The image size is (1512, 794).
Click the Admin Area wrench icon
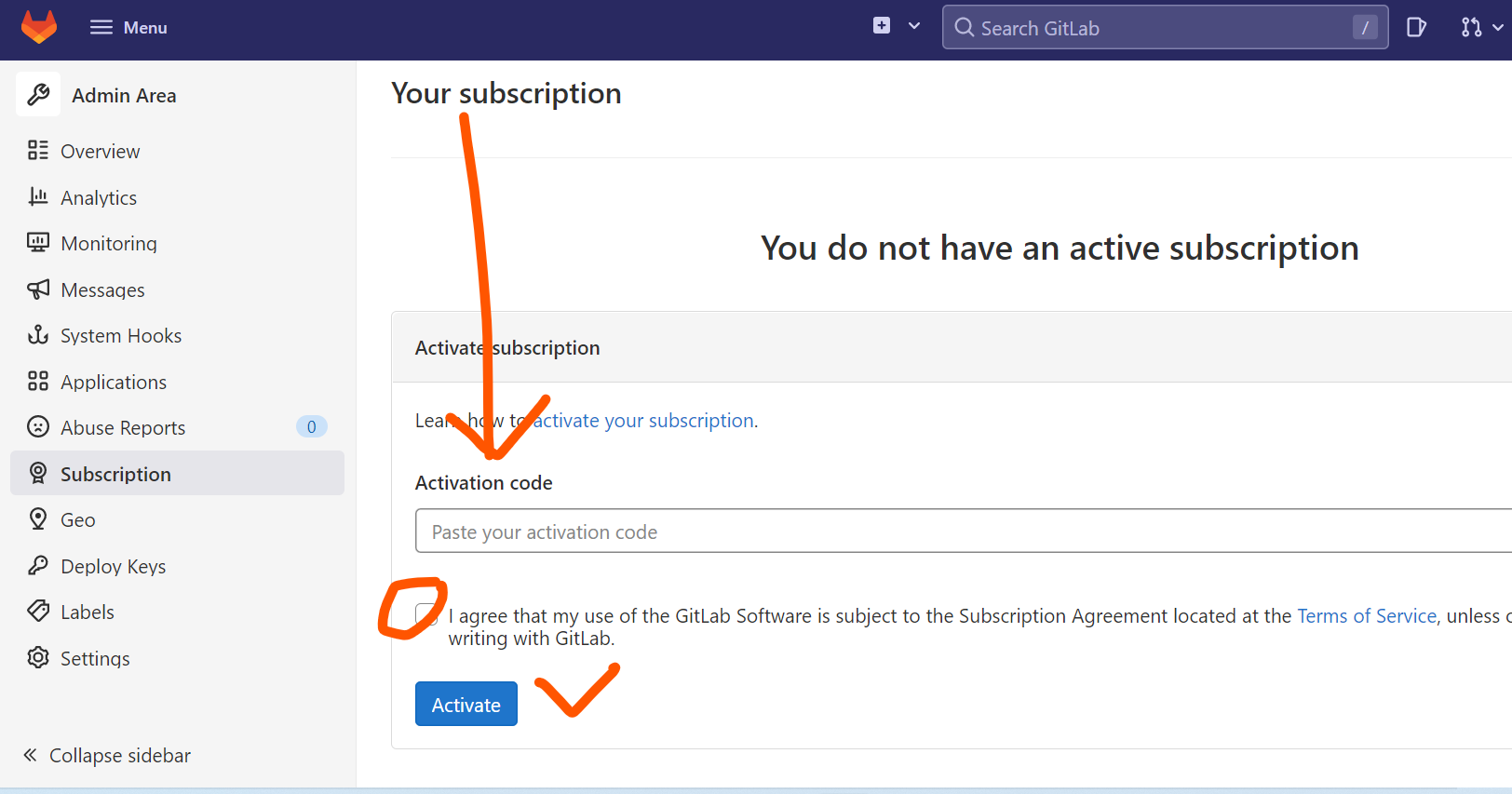coord(38,94)
